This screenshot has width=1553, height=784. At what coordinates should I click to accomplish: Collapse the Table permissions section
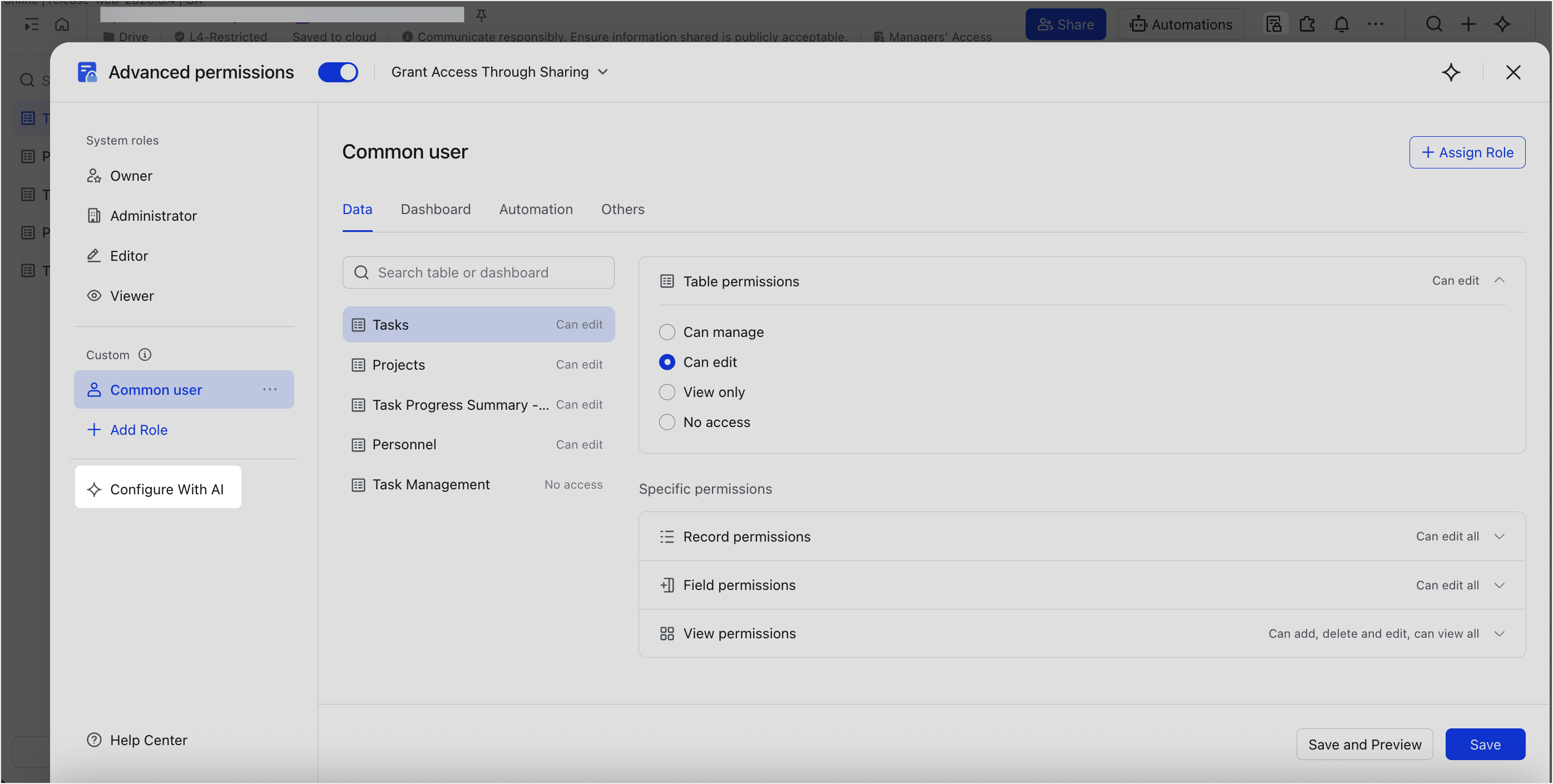tap(1498, 281)
